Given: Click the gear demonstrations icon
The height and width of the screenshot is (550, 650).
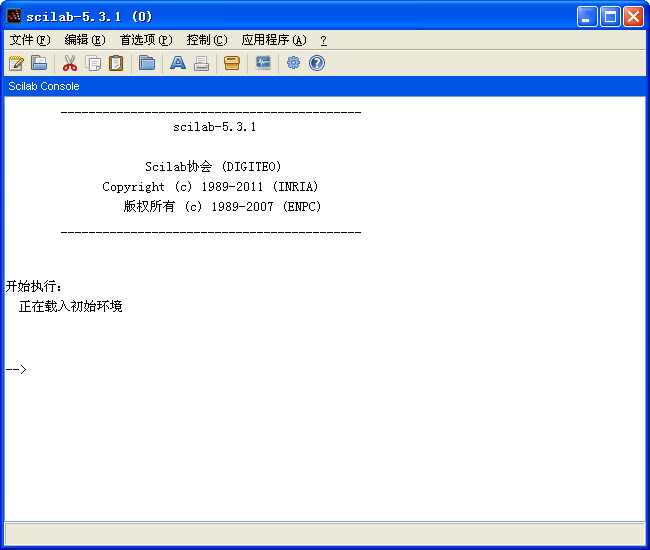Looking at the screenshot, I should (293, 63).
